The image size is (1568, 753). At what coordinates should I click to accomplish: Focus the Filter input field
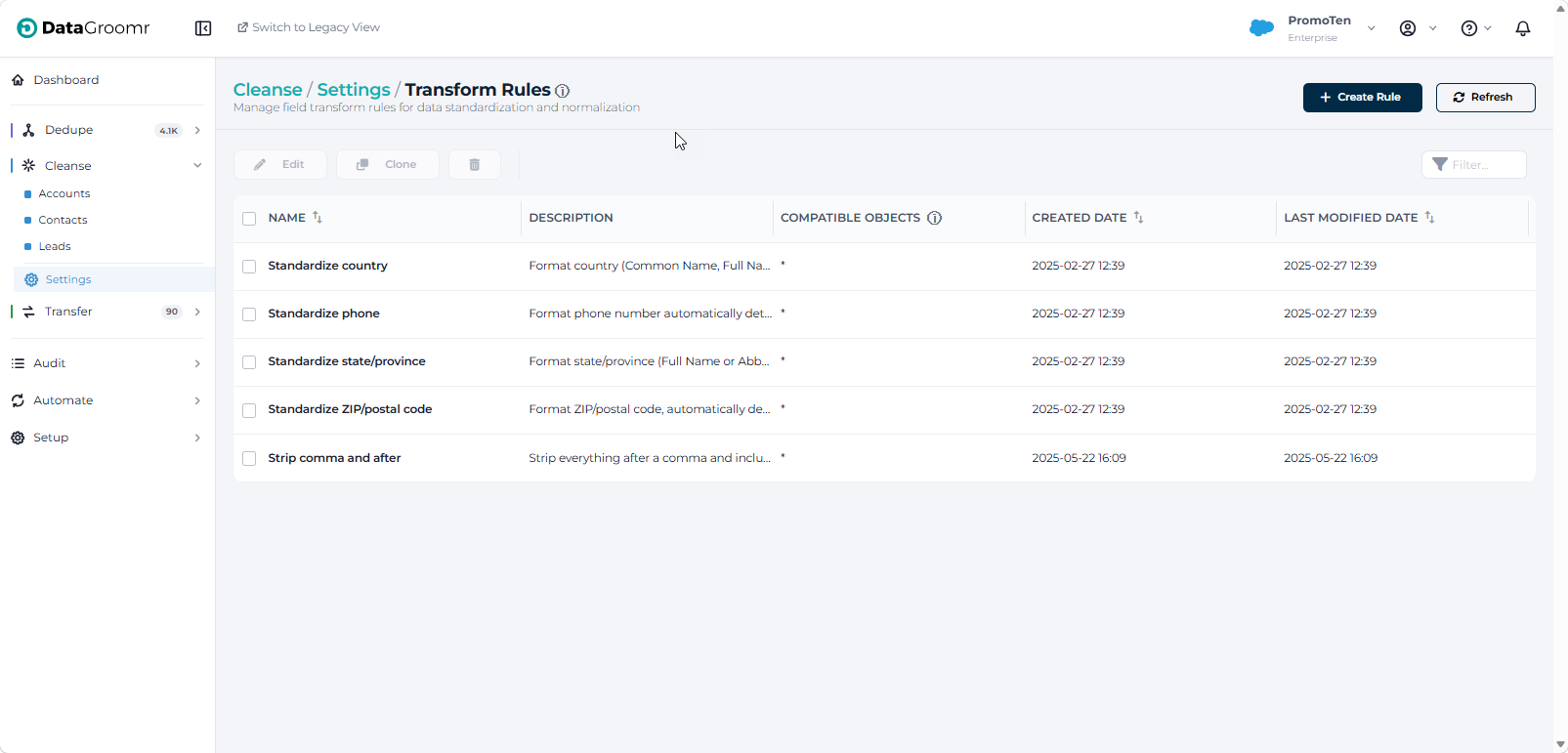point(1474,164)
